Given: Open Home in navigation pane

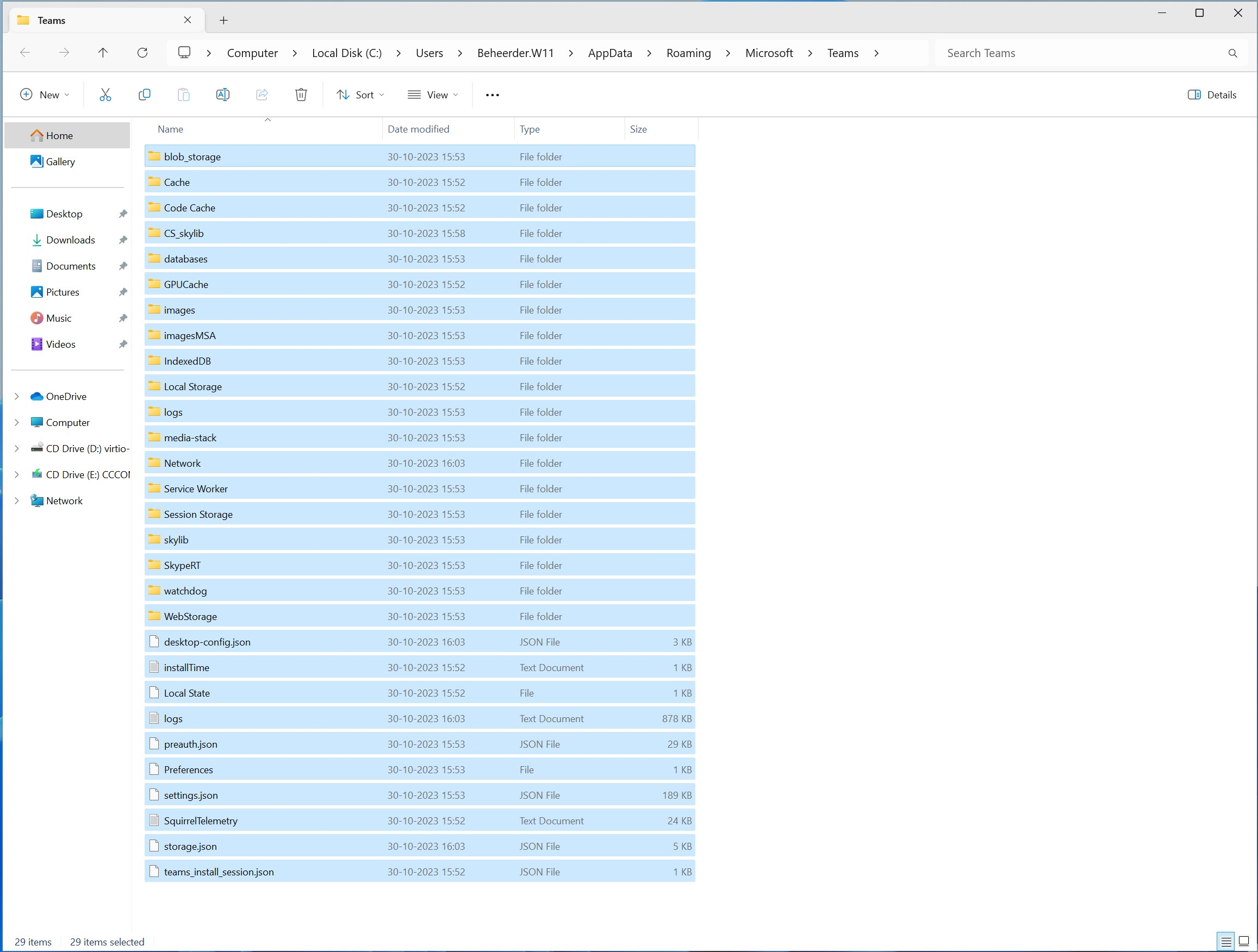Looking at the screenshot, I should pos(67,136).
